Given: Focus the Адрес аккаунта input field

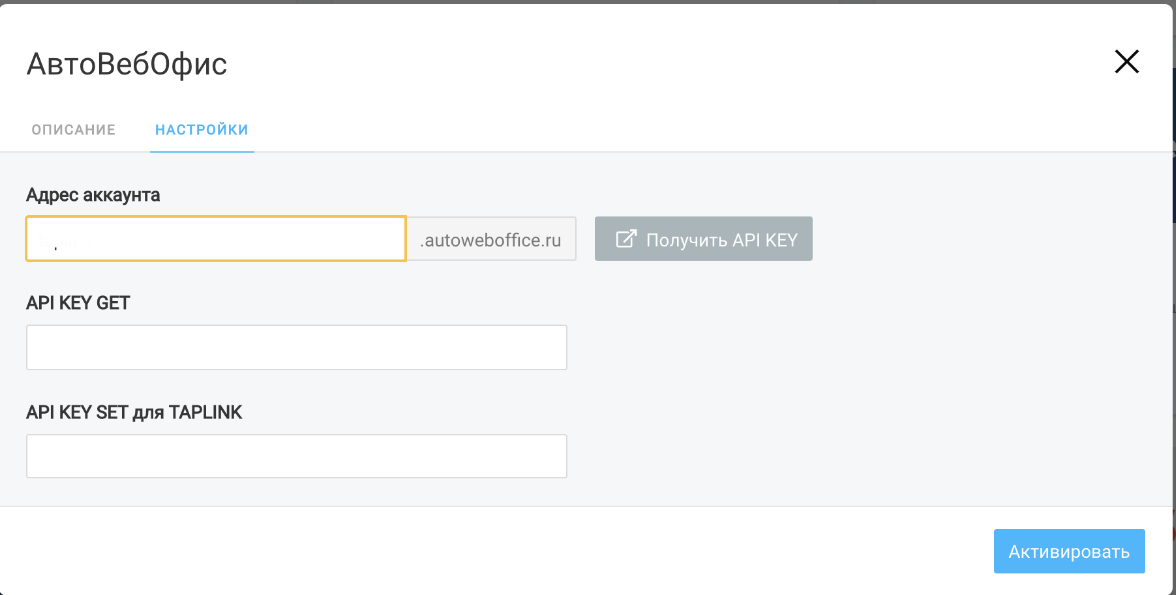Looking at the screenshot, I should 216,239.
